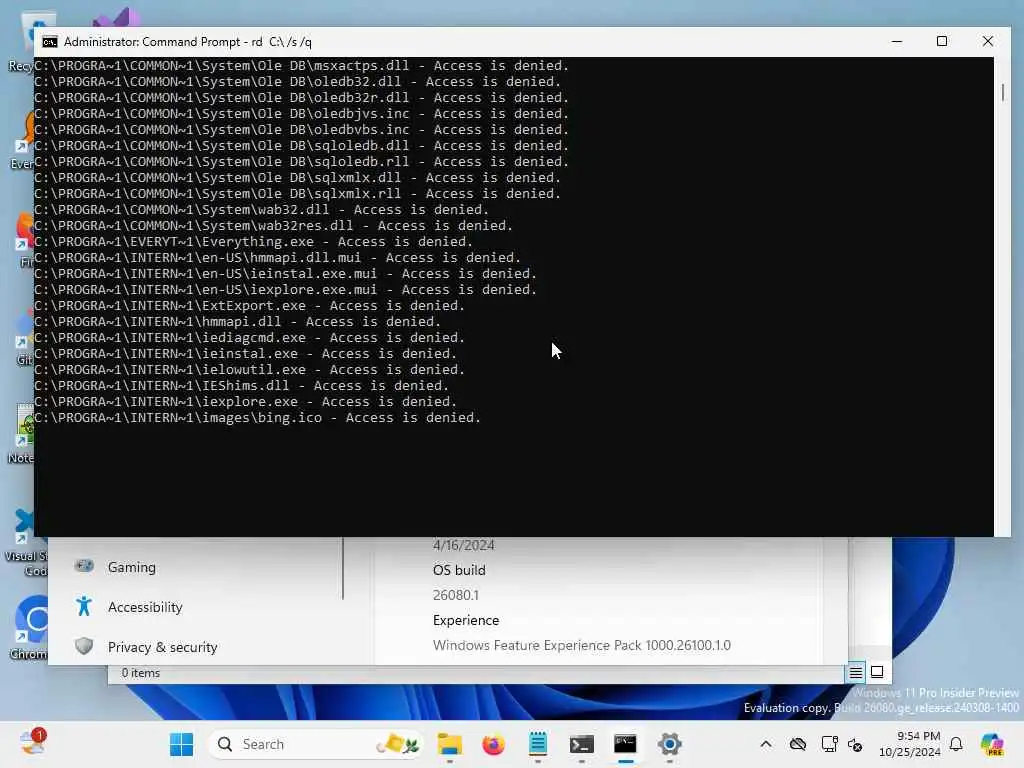Viewport: 1024px width, 768px height.
Task: Click the IEShims.dll output line
Action: tap(242, 386)
